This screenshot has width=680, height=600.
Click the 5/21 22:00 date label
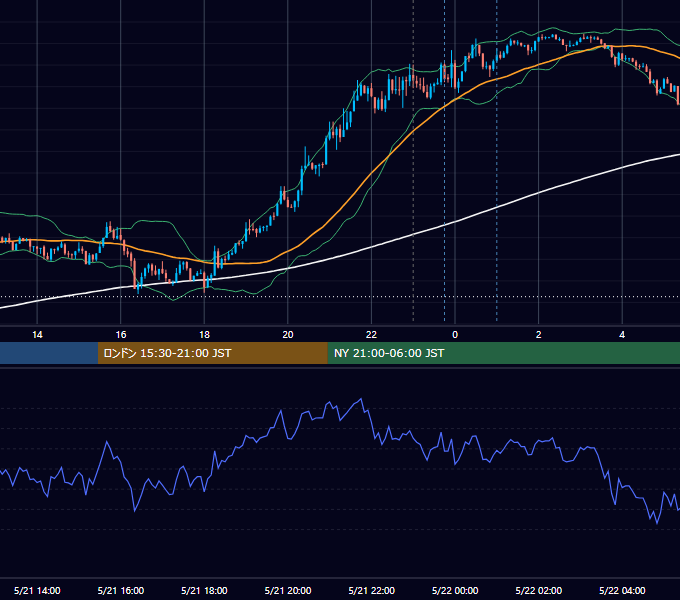tap(372, 590)
